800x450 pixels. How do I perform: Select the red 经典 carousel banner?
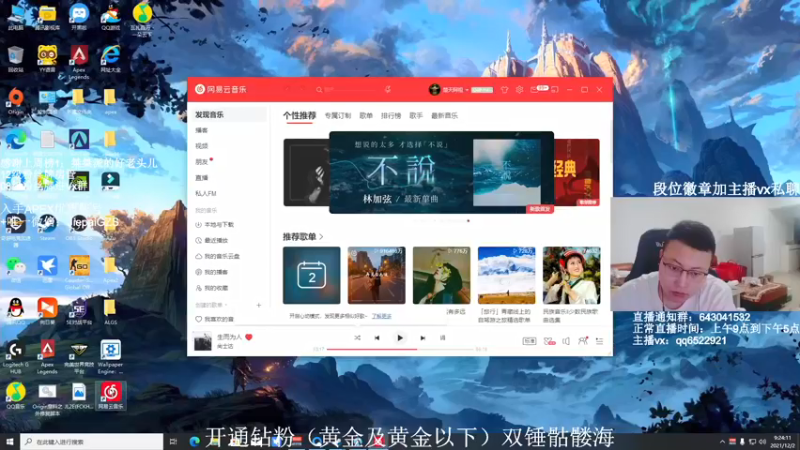(577, 172)
